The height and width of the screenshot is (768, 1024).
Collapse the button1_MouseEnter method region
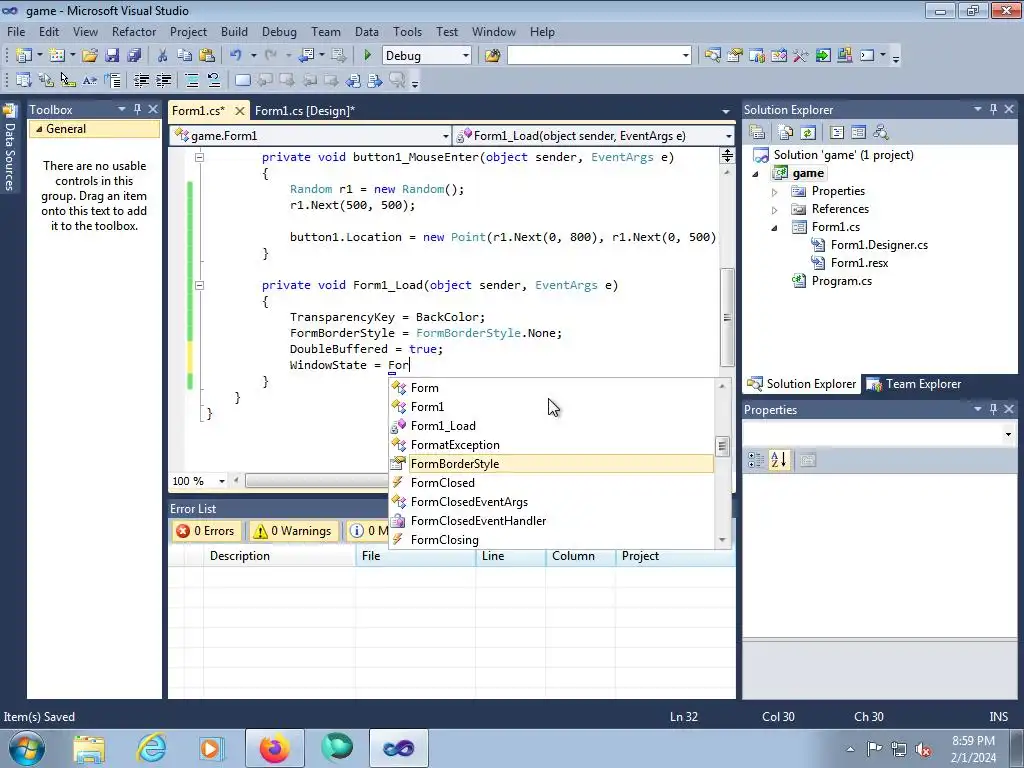point(199,157)
